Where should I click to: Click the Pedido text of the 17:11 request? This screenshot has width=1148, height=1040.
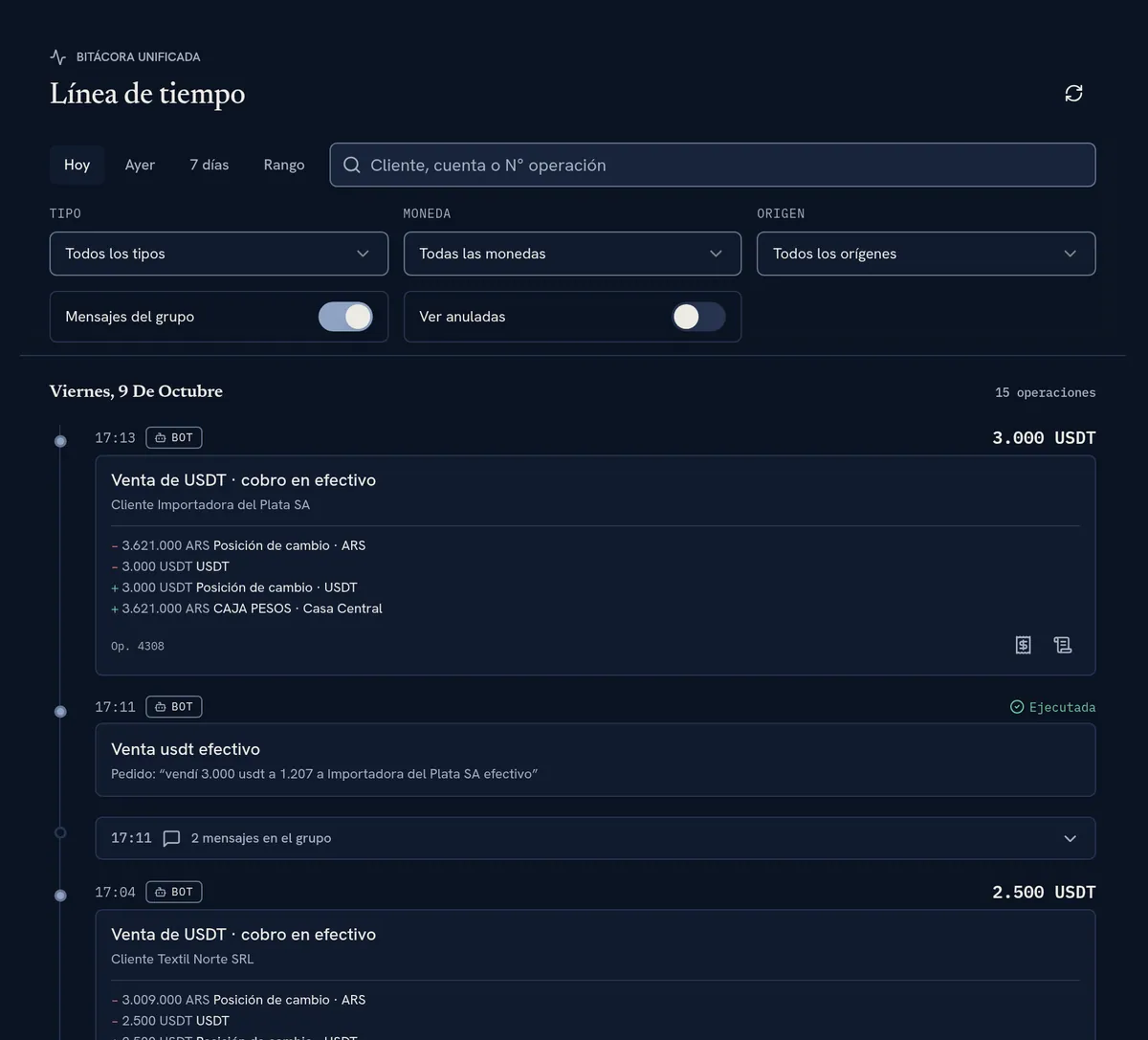[x=324, y=773]
